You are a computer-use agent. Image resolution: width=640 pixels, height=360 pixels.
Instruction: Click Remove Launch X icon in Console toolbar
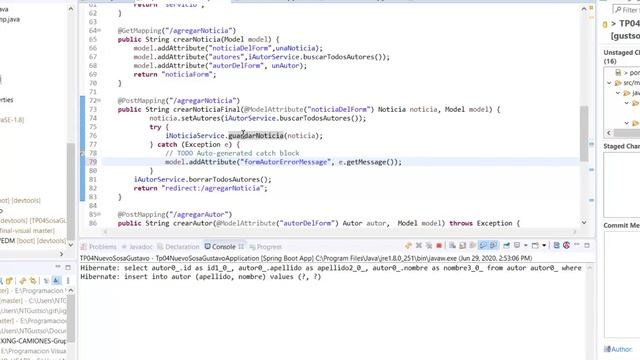click(x=419, y=245)
